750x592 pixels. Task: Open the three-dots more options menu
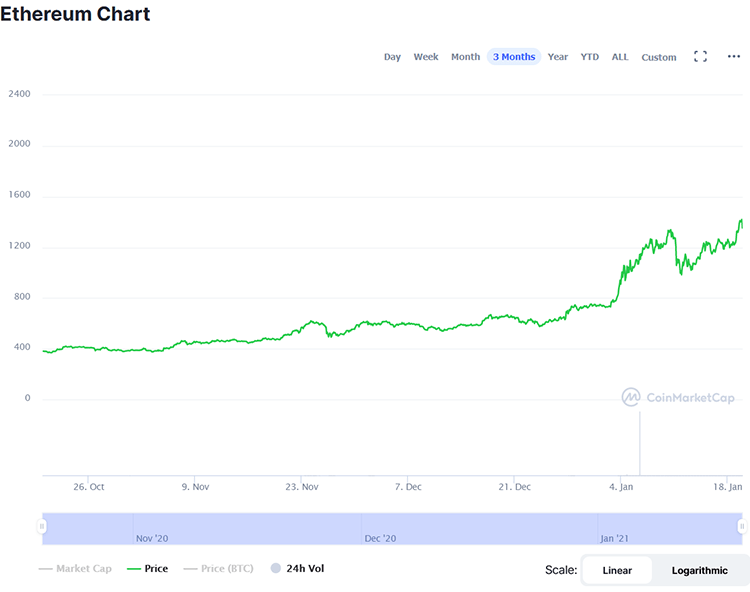733,57
